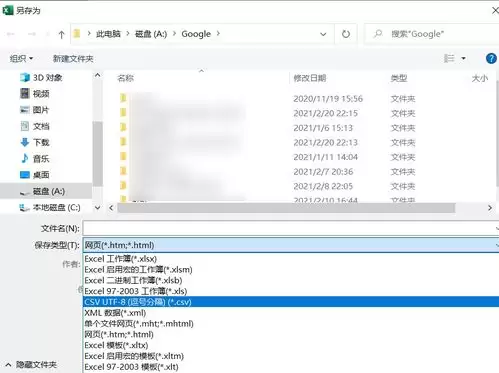Screen dimensions: 499x373
Task: Open the 下载 folder in sidebar
Action: point(35,143)
